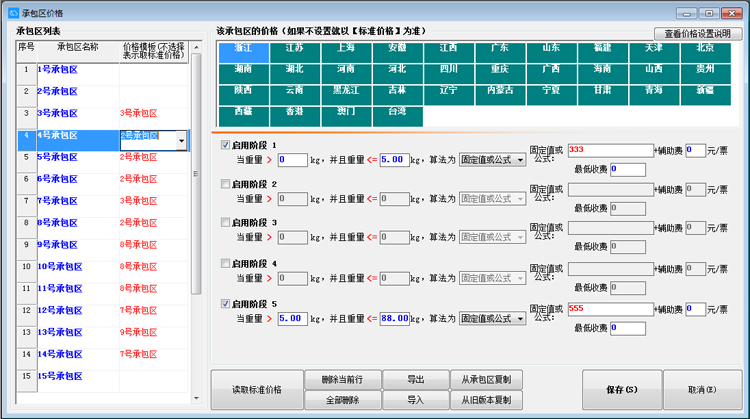This screenshot has height=419, width=750.
Task: Click the vertical scrollbar thumb of list
Action: click(196, 174)
